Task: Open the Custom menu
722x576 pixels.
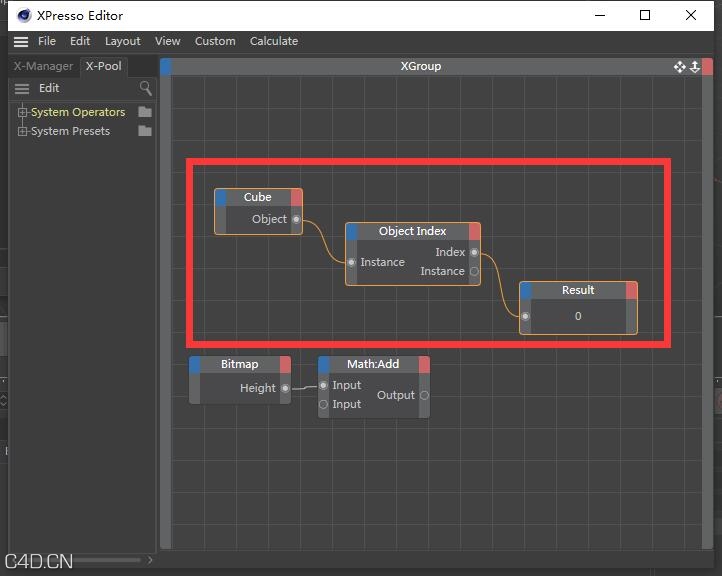Action: [215, 41]
